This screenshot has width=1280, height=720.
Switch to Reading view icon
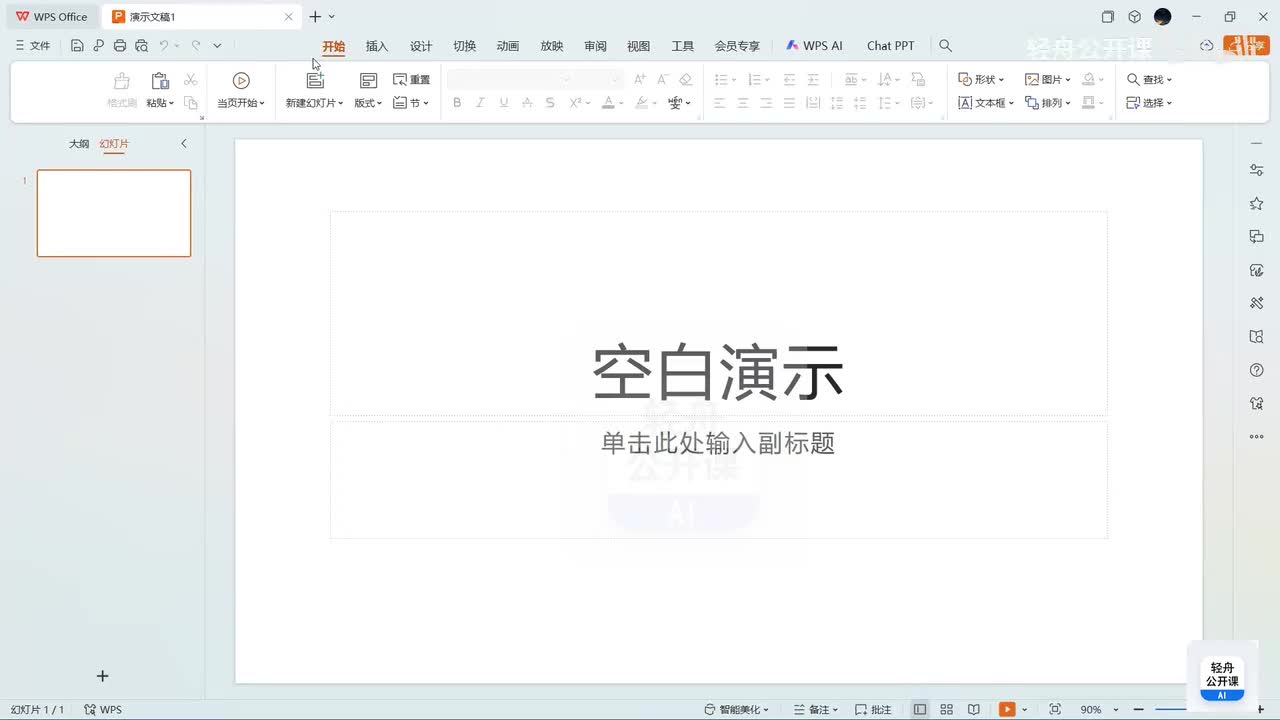pos(973,709)
